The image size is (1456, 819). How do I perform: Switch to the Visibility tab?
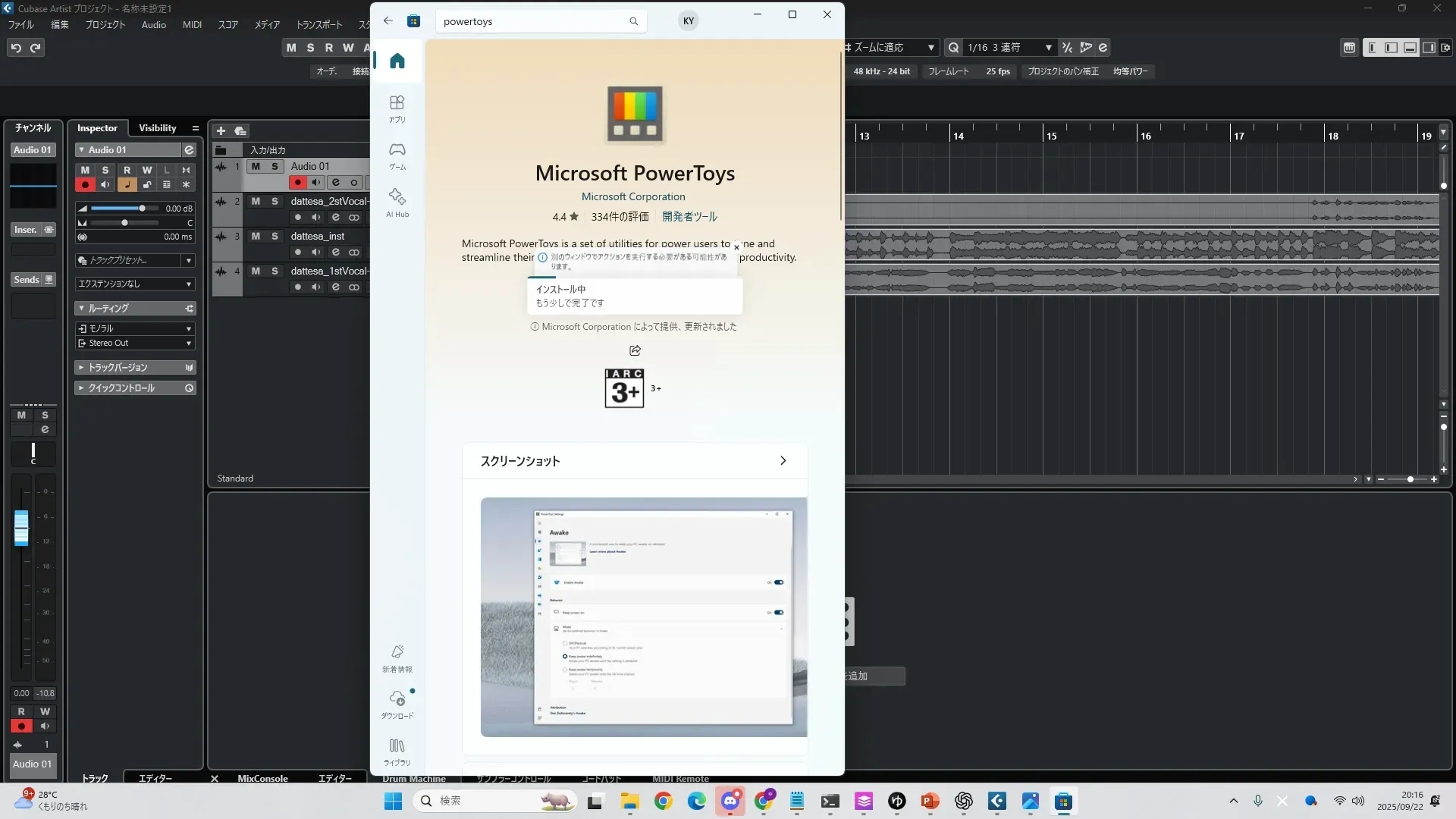click(x=157, y=128)
